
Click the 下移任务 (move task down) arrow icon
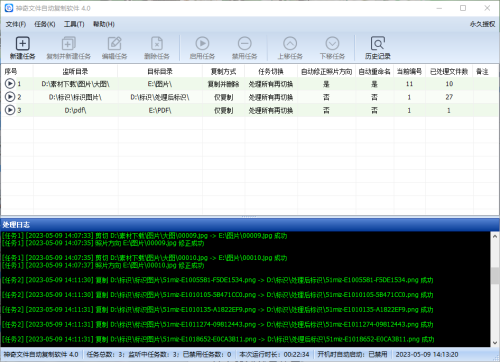pos(332,44)
